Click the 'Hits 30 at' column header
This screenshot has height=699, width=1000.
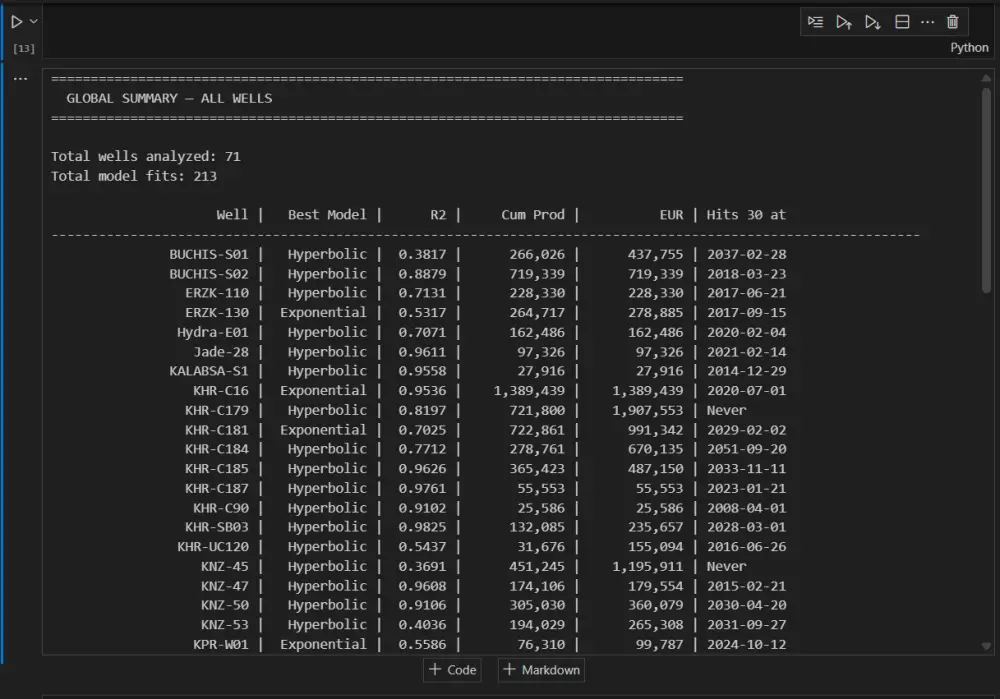pyautogui.click(x=746, y=215)
